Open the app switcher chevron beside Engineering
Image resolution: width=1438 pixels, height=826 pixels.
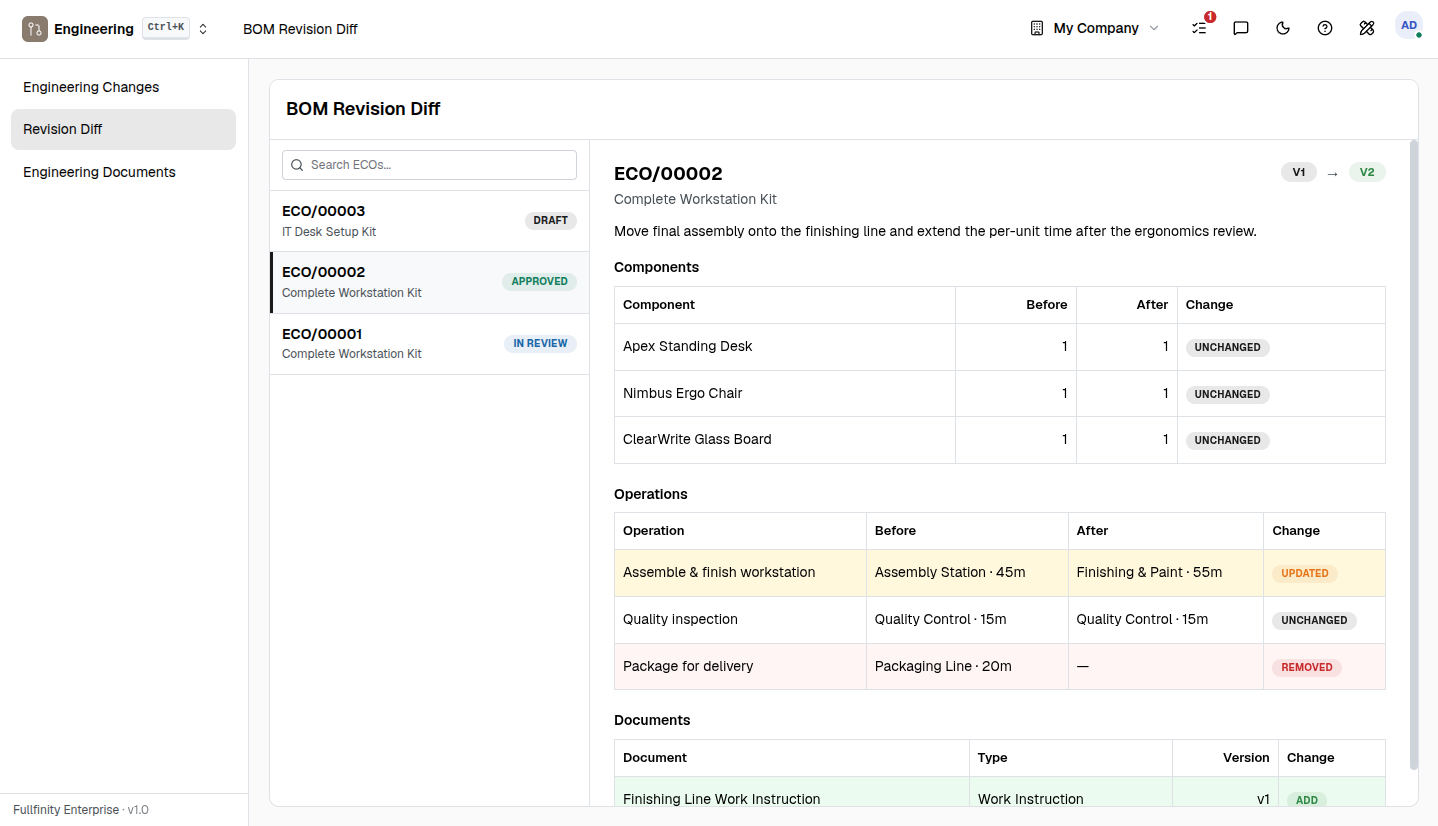[x=203, y=29]
